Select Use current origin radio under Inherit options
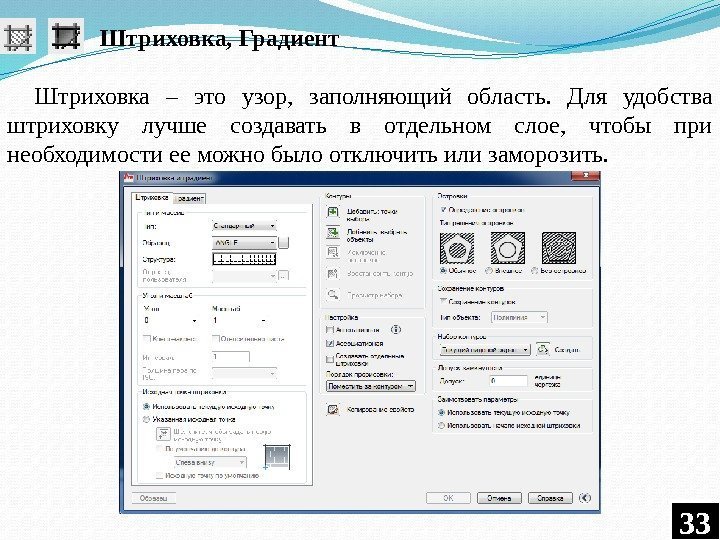The image size is (720, 540). [442, 412]
